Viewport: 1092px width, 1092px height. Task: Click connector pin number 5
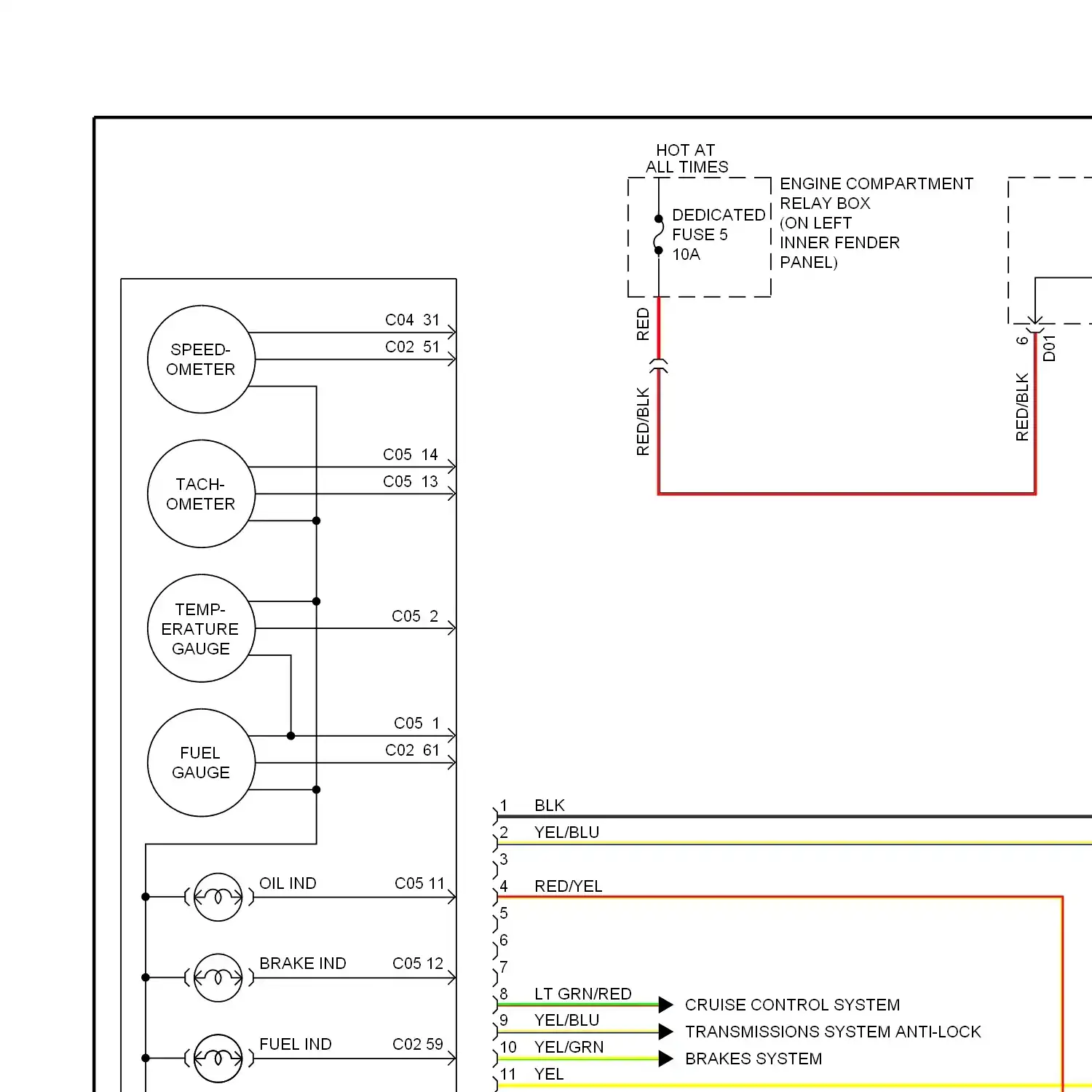(x=504, y=913)
